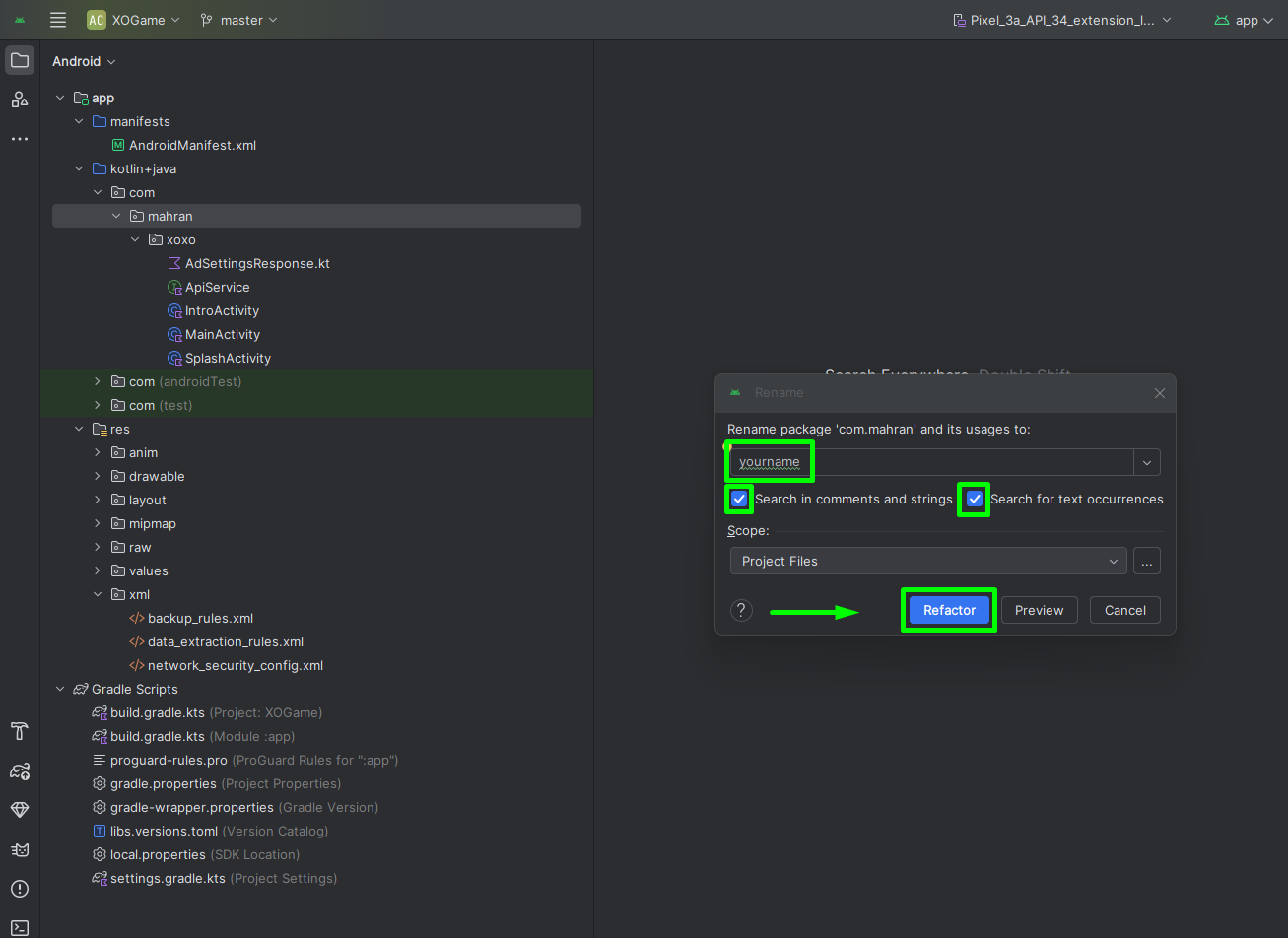
Task: Open the Problems tool window icon
Action: (x=20, y=889)
